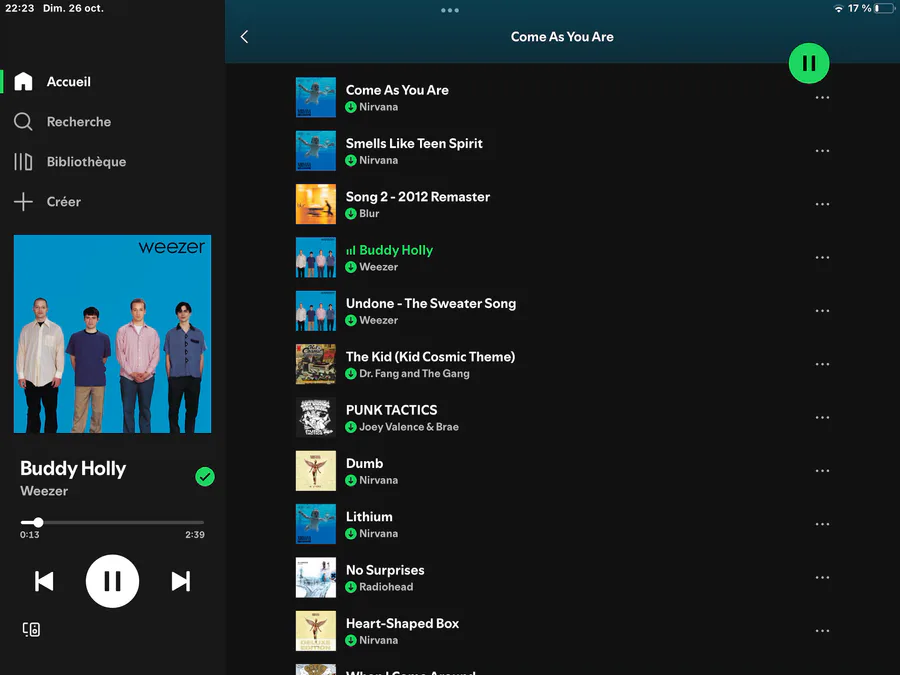Open options for Song 2 - 2012 Remaster
Image resolution: width=900 pixels, height=675 pixels.
[x=822, y=204]
